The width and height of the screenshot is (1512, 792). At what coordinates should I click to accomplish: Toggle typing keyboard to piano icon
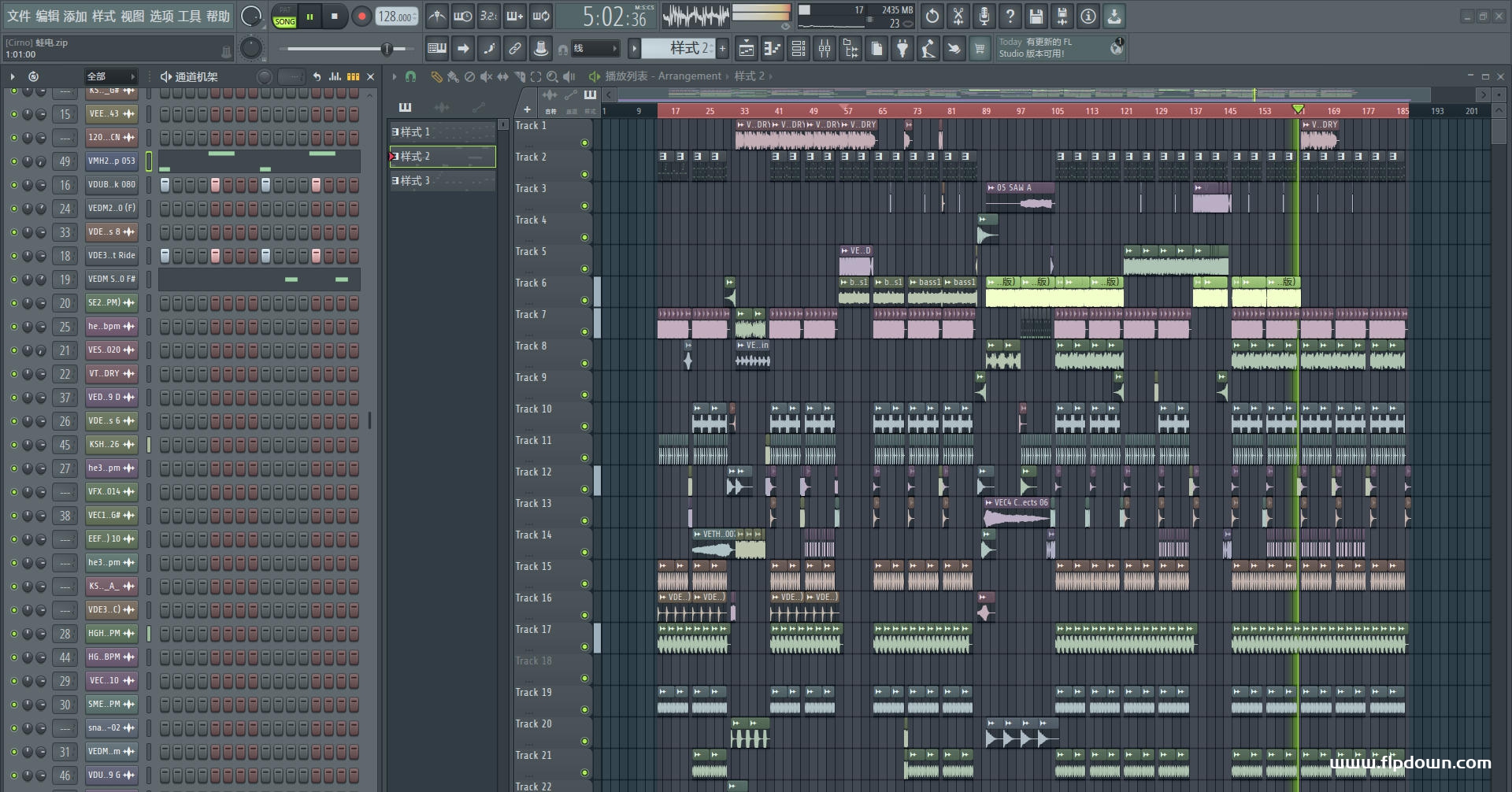(437, 49)
